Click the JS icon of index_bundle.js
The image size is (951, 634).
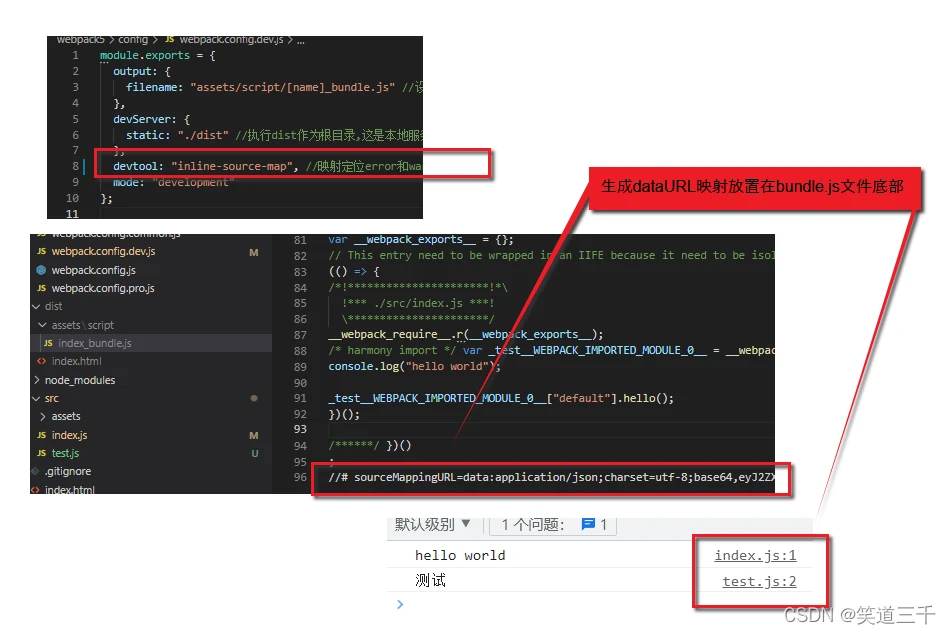click(x=48, y=343)
